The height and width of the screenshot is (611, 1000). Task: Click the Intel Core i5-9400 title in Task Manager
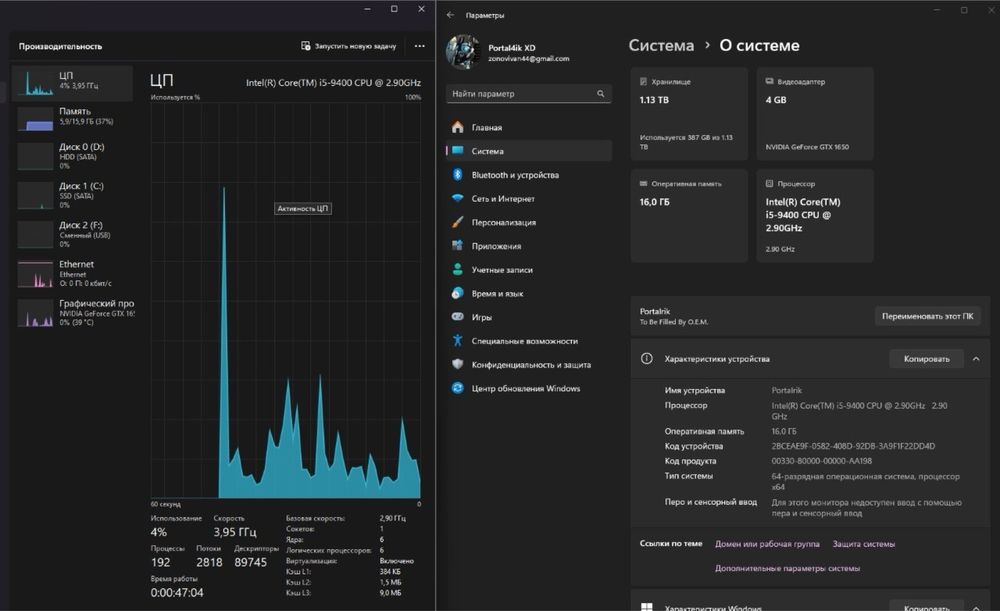(333, 82)
